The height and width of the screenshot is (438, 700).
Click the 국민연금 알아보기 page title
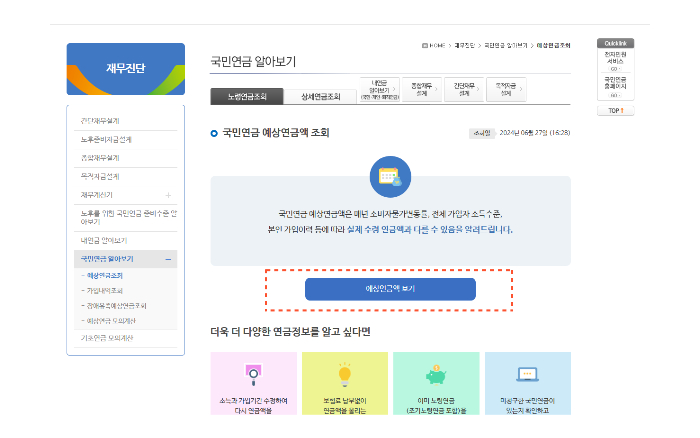point(253,62)
